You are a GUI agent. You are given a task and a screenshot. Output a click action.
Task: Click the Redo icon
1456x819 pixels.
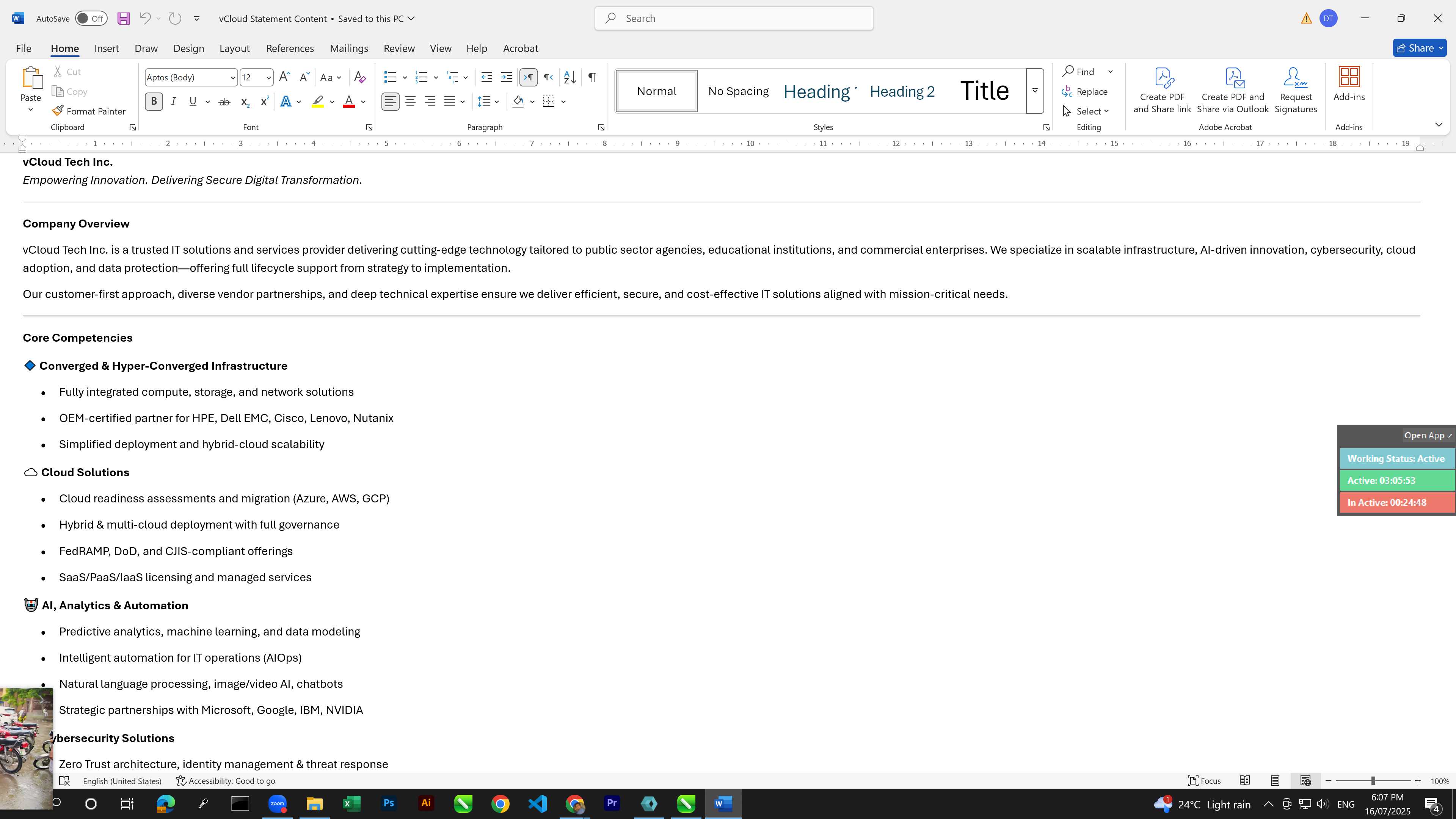(x=175, y=19)
